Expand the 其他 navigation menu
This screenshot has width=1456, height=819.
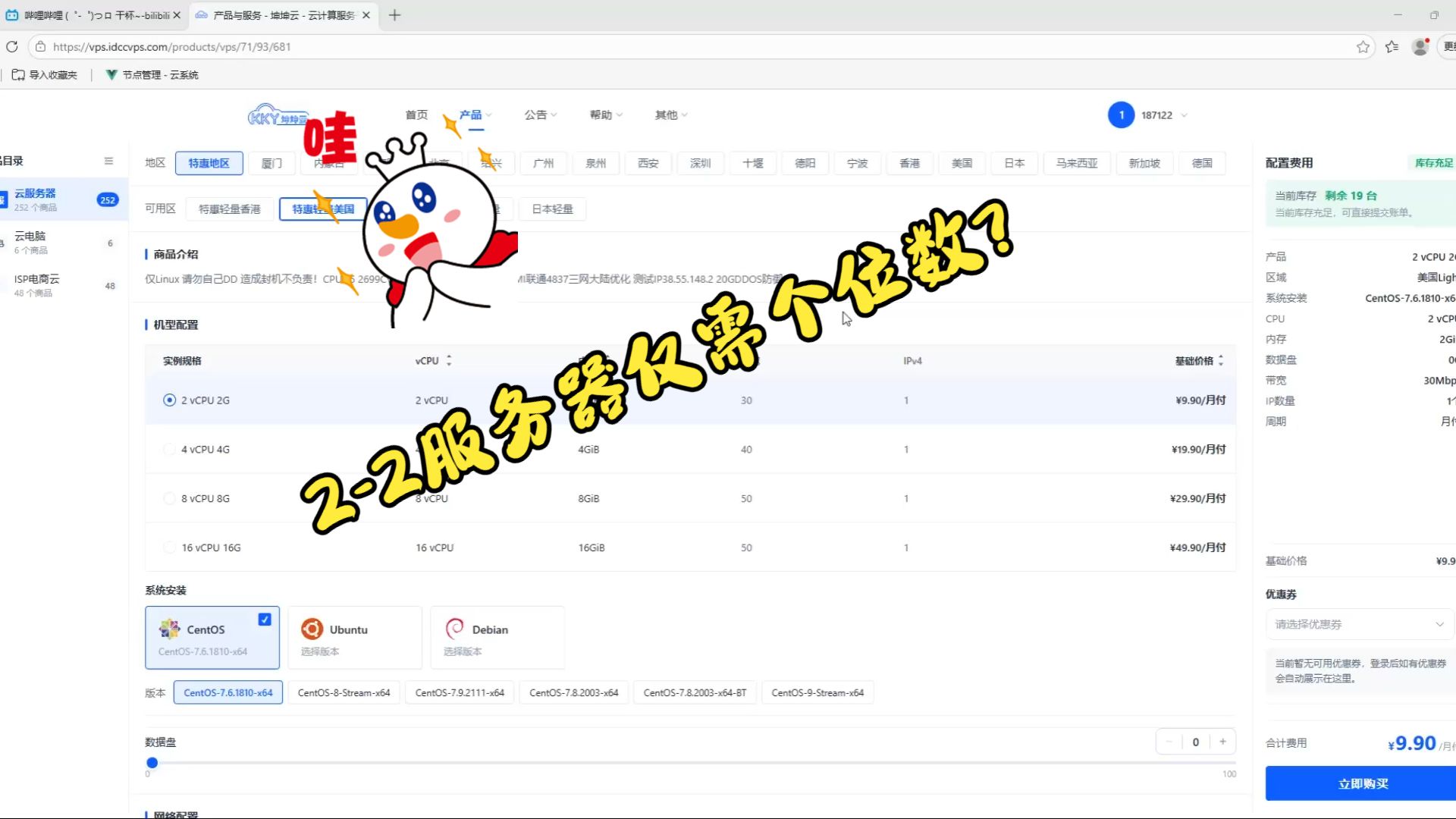pyautogui.click(x=671, y=115)
